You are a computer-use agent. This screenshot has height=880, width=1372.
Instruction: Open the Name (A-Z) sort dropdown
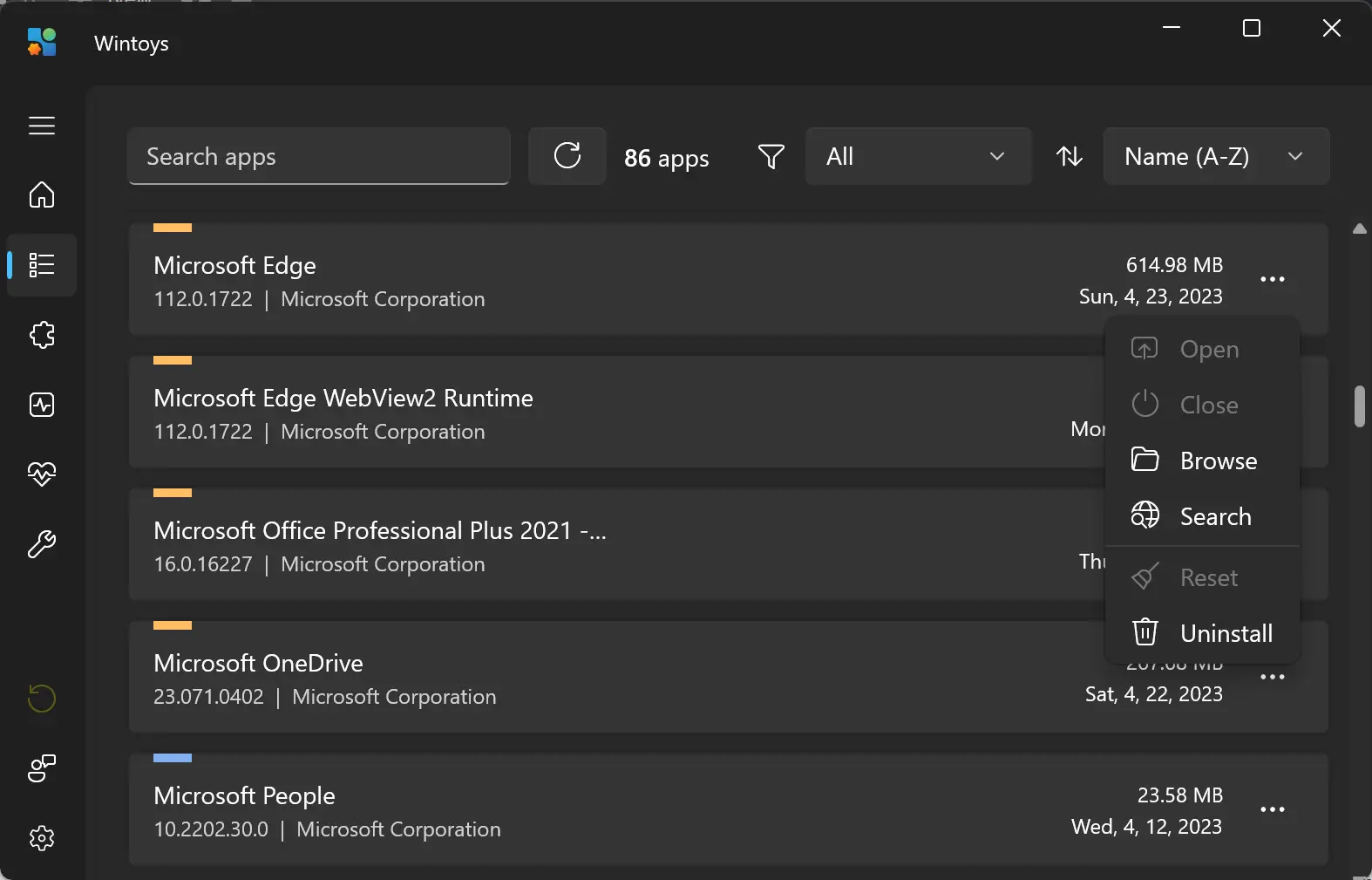tap(1215, 156)
